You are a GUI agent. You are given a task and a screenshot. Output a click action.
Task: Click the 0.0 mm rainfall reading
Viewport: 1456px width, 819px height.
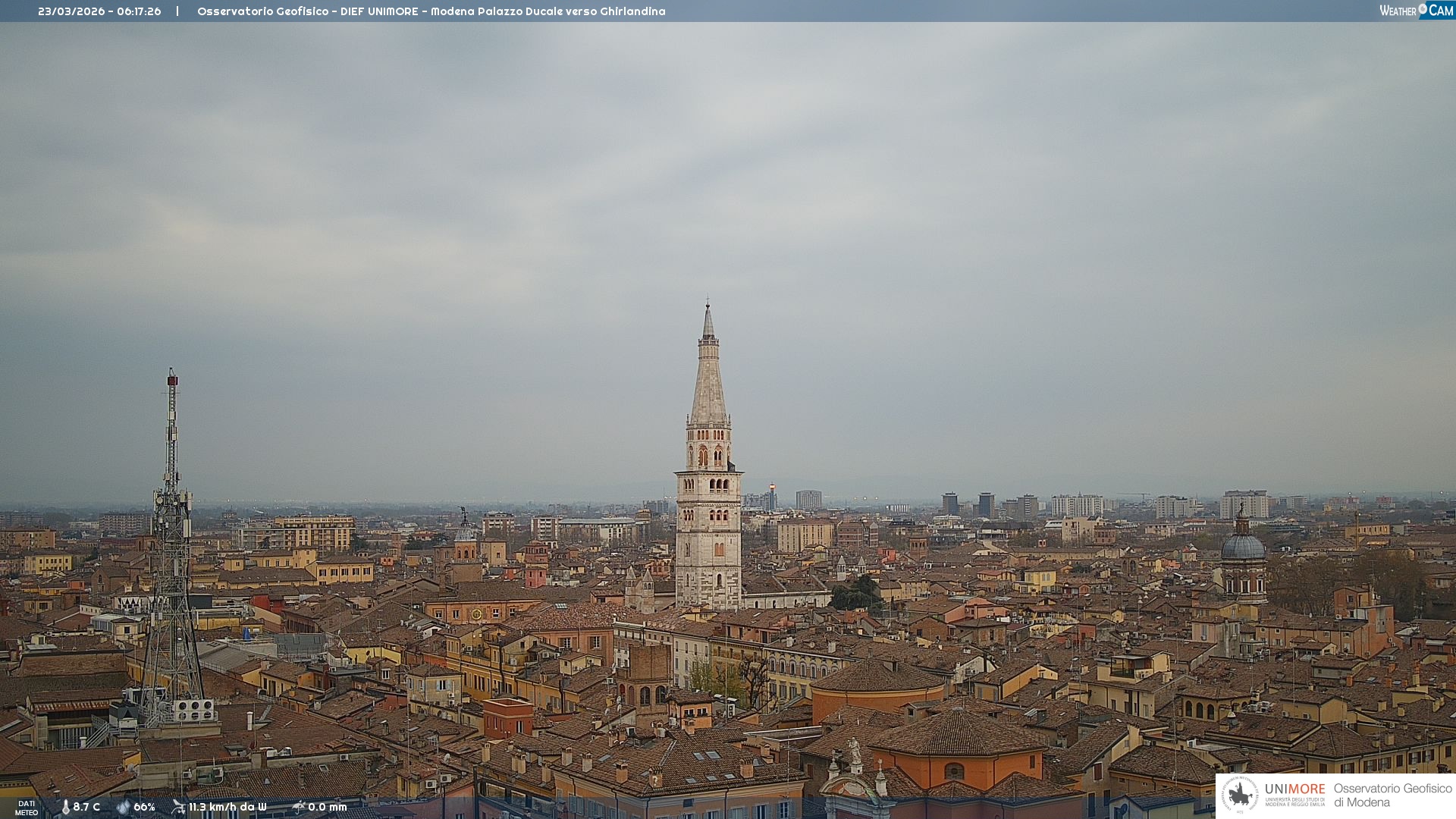(x=328, y=807)
